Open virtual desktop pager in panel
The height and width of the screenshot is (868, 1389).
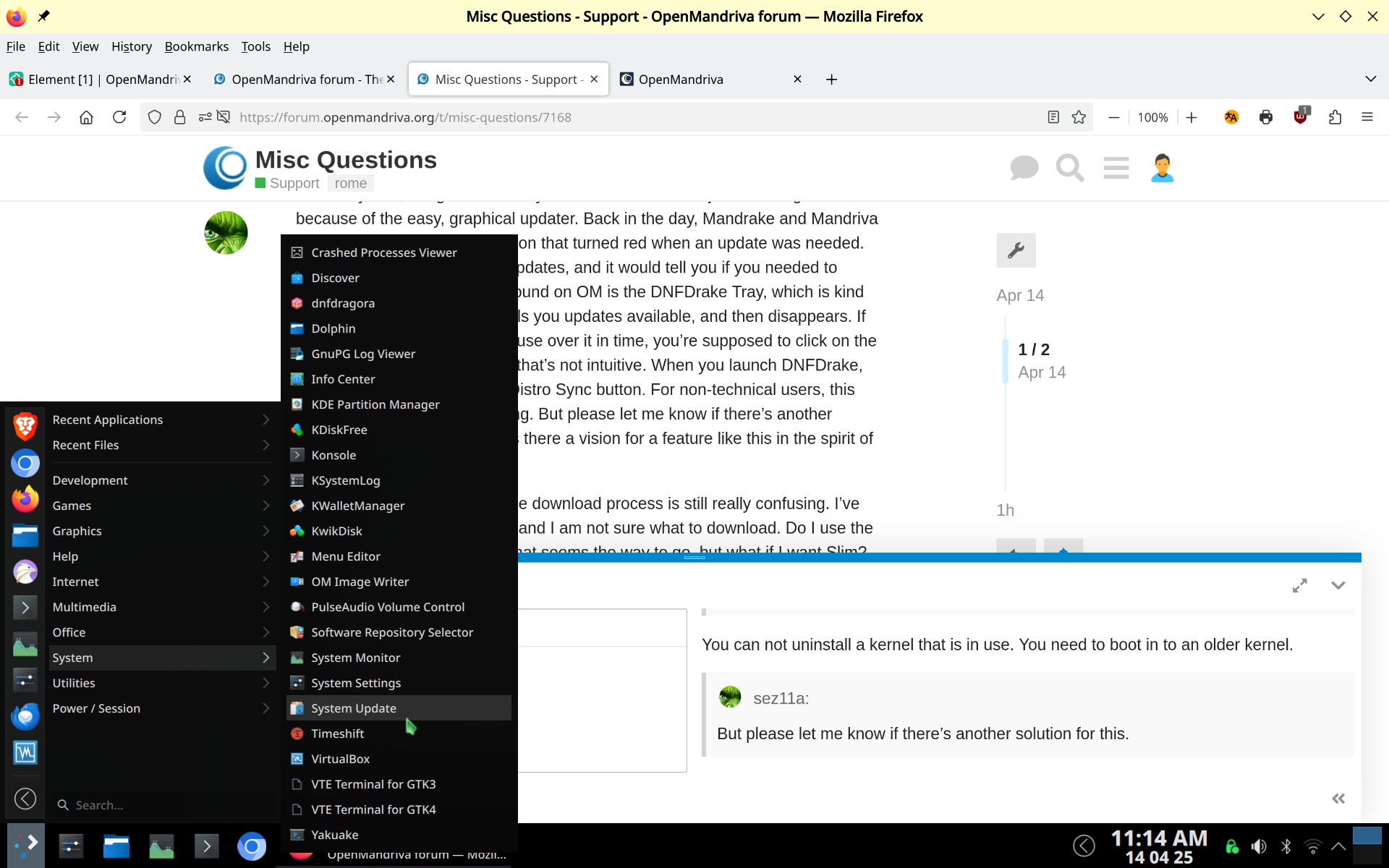pos(1367,846)
